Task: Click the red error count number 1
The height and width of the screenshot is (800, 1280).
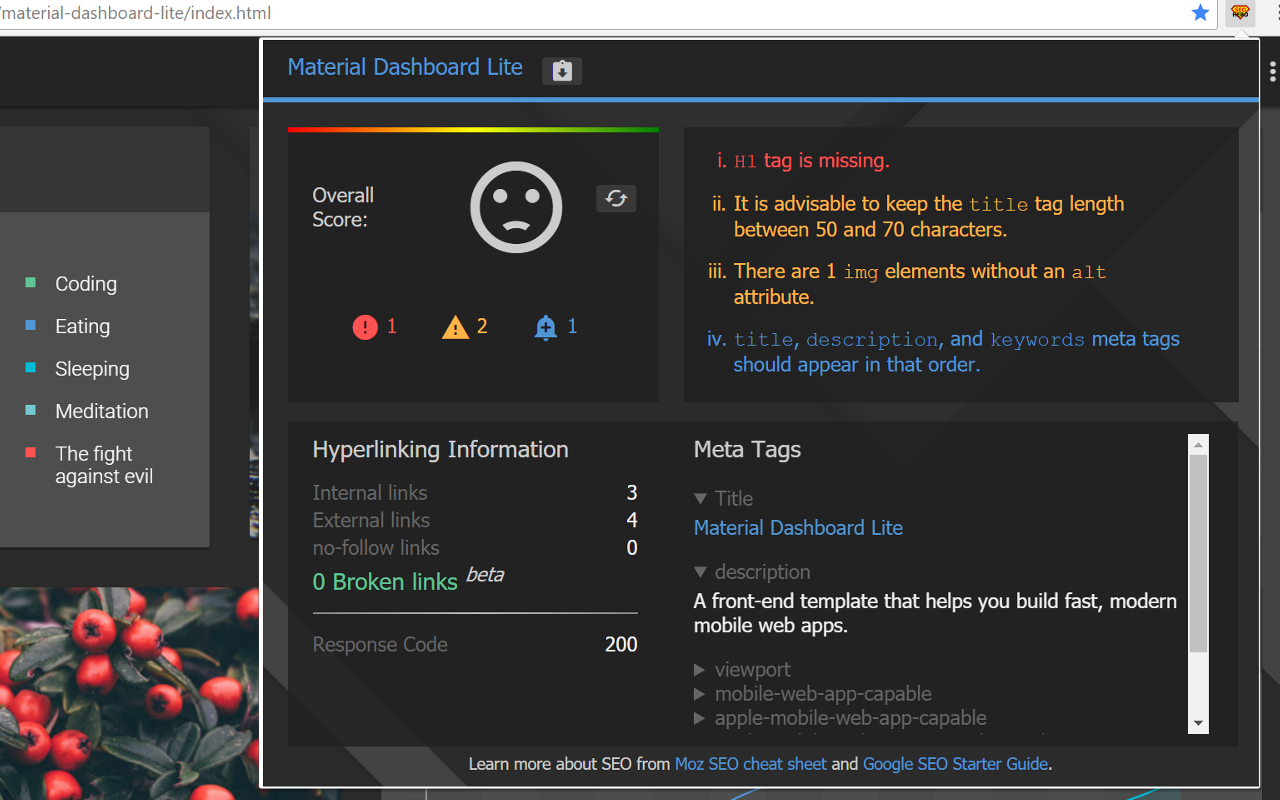Action: pyautogui.click(x=392, y=326)
